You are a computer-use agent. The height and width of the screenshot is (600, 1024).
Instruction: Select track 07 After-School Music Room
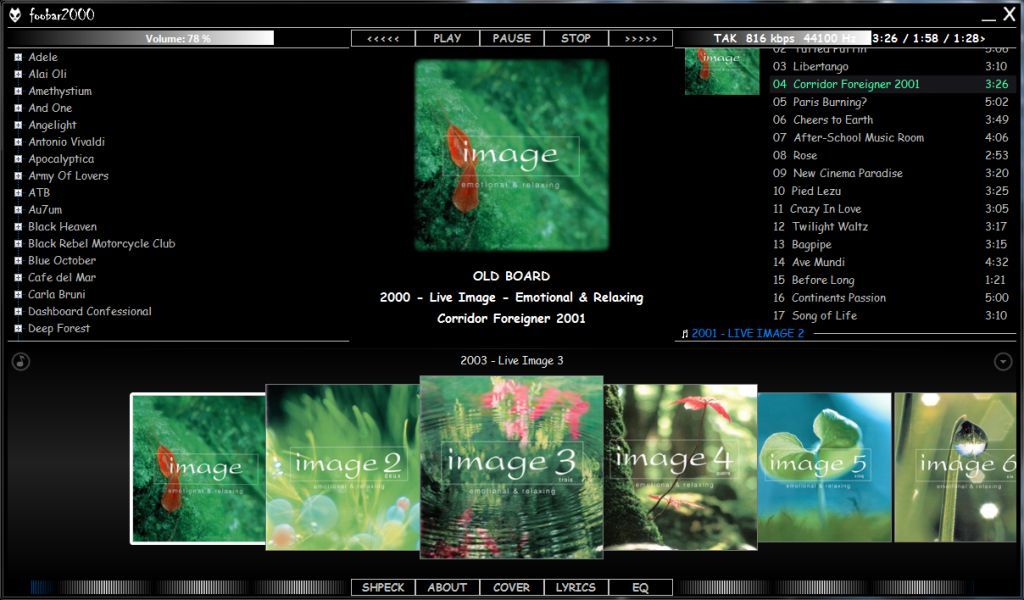891,138
